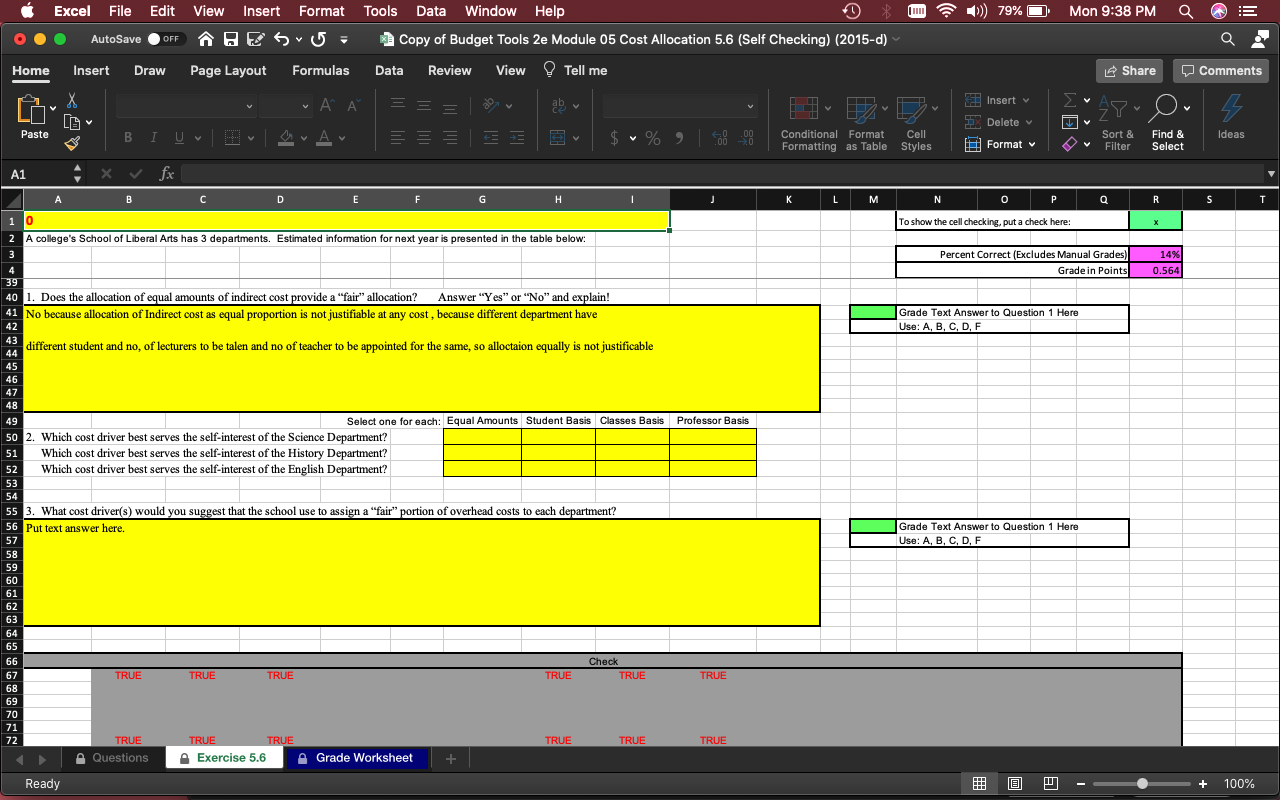Select Equal Amounts cell for Science Department
Viewport: 1280px width, 800px height.
coord(482,437)
